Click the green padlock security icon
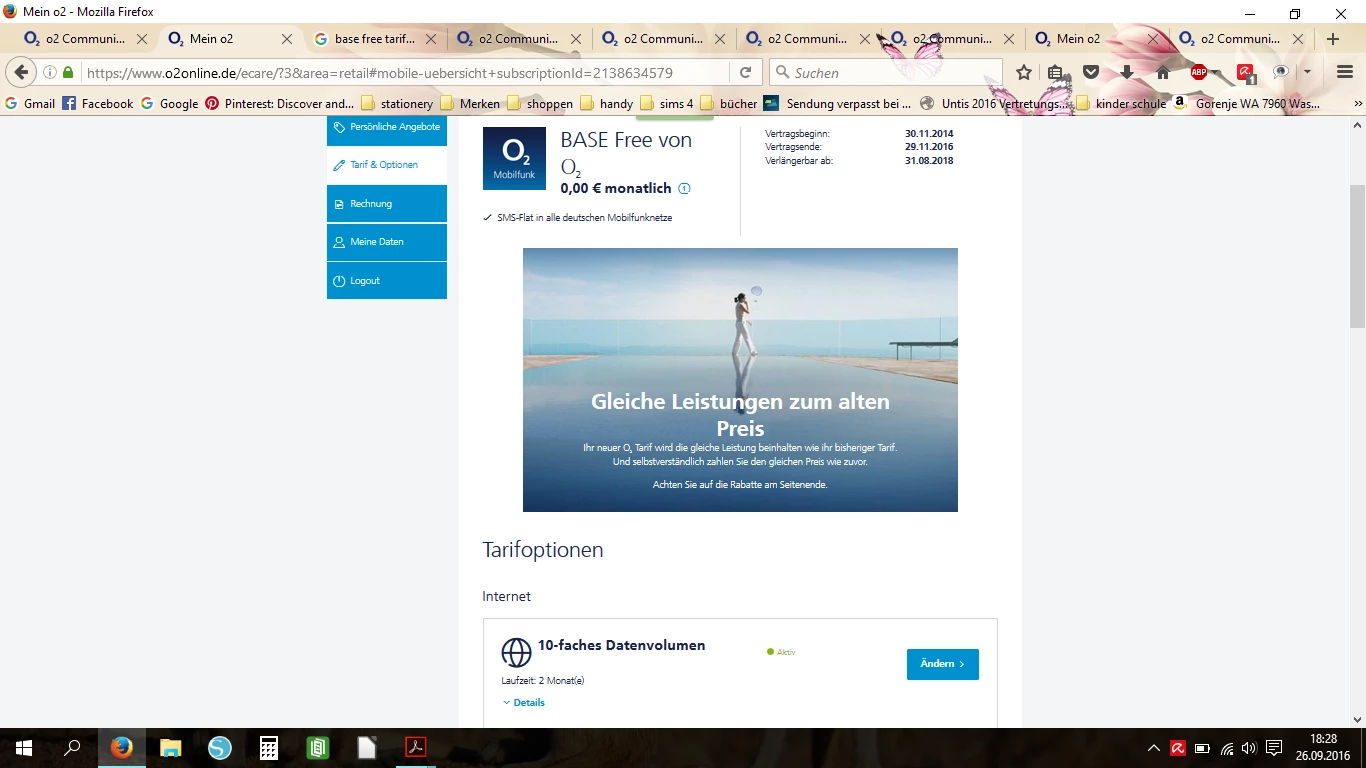Image resolution: width=1366 pixels, height=768 pixels. pyautogui.click(x=68, y=73)
